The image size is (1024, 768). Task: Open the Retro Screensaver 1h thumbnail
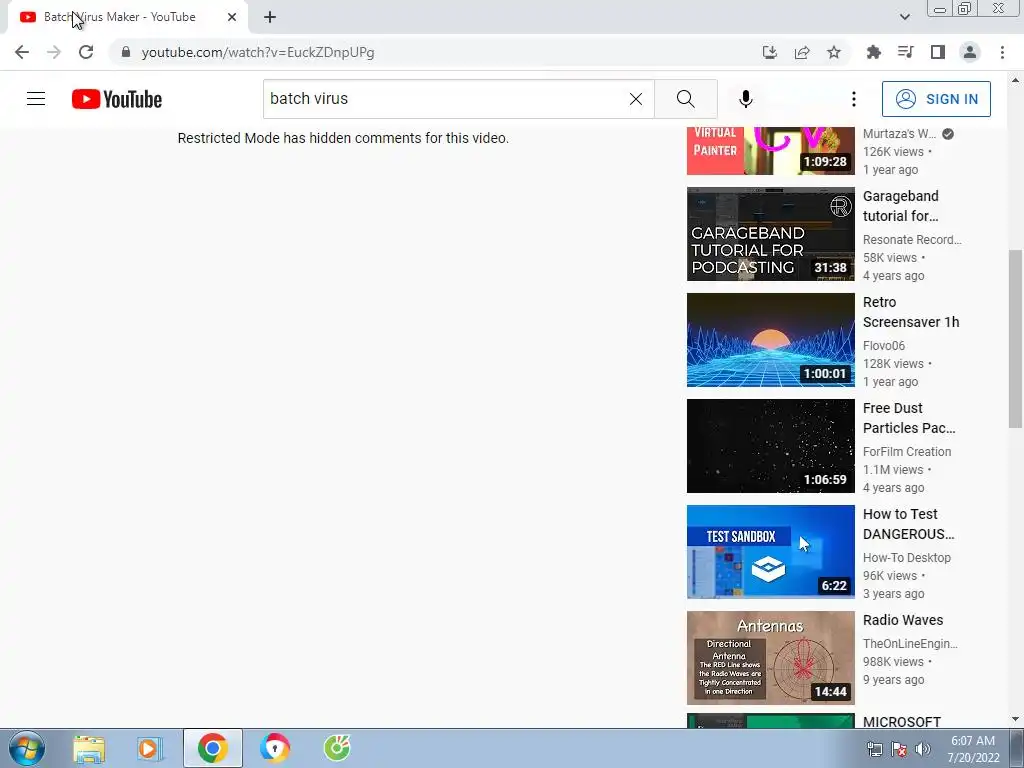pyautogui.click(x=771, y=340)
